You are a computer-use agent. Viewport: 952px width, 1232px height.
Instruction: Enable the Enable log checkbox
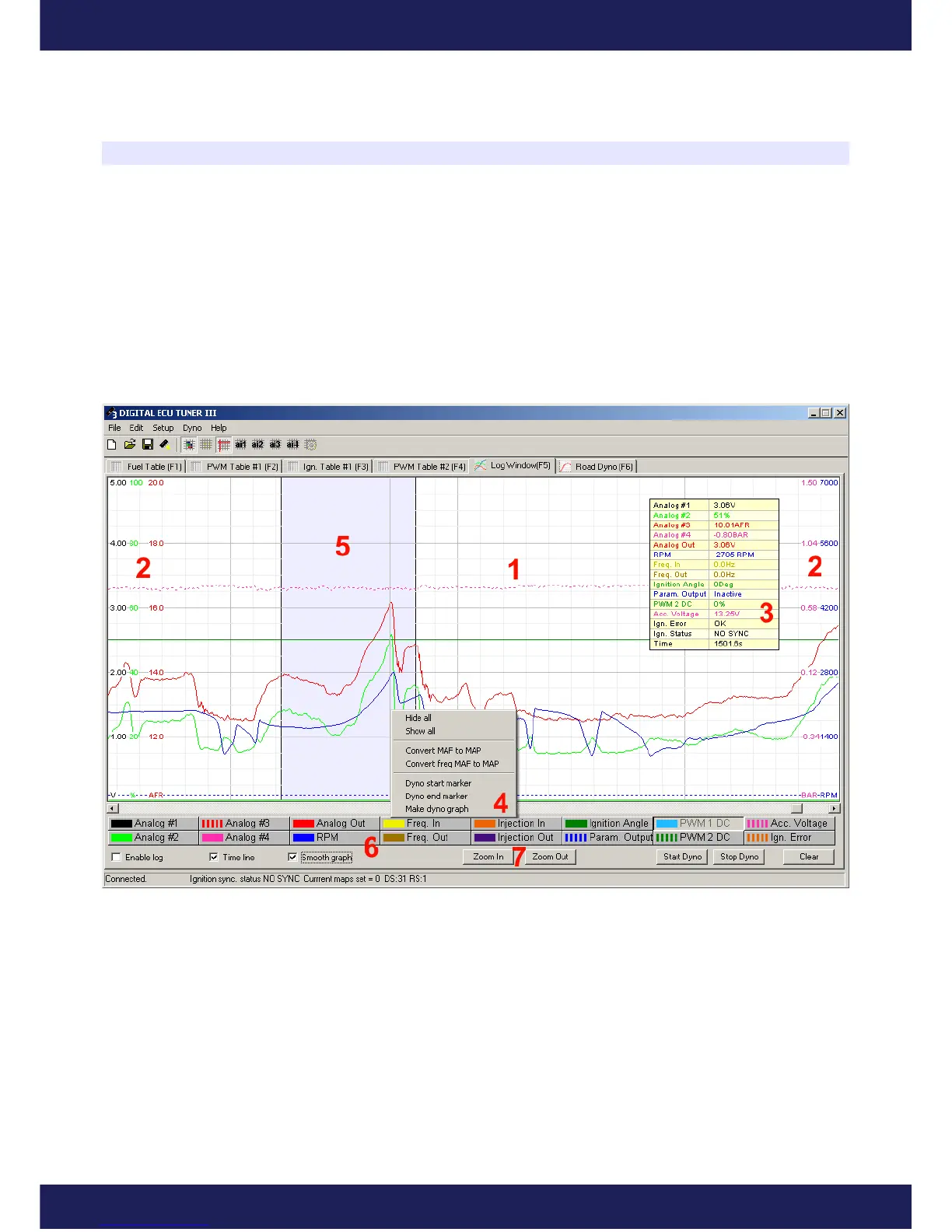point(117,857)
